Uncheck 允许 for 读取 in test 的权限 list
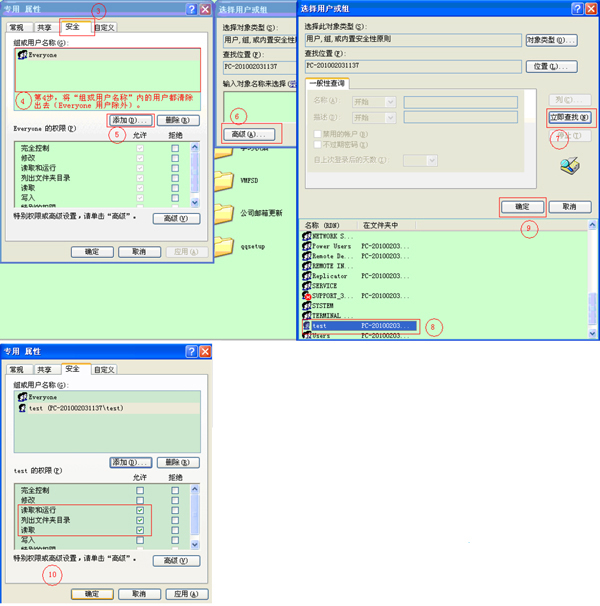 [x=140, y=530]
